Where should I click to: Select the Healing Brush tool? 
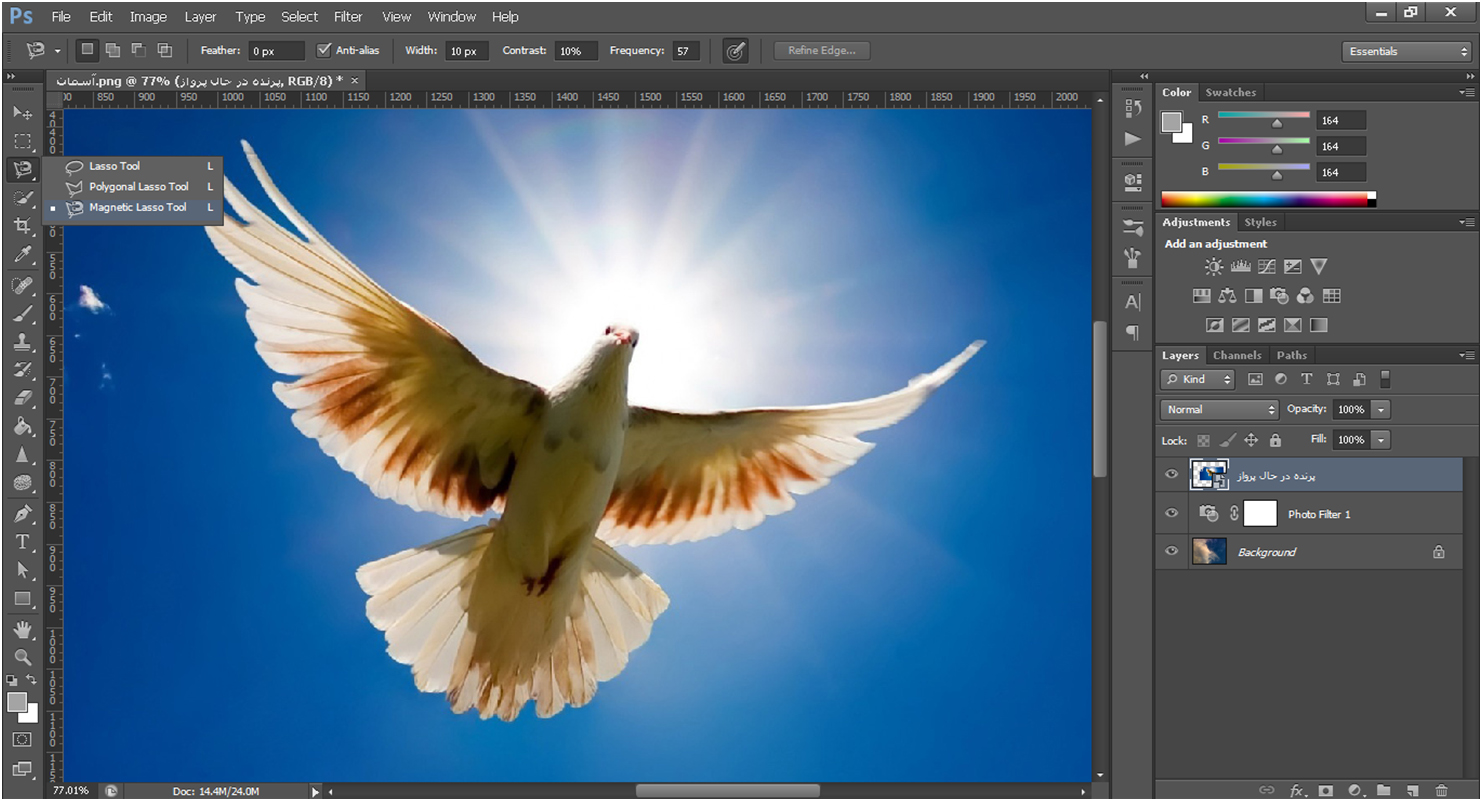coord(22,286)
